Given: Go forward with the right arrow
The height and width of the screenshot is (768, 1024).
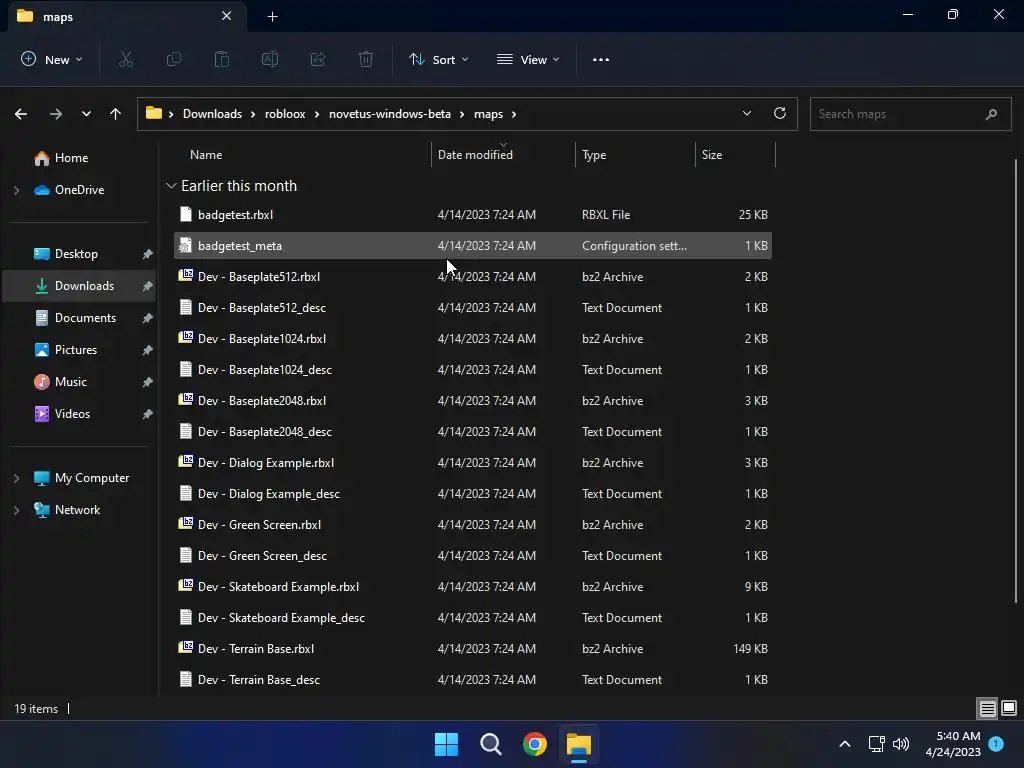Looking at the screenshot, I should tap(56, 114).
